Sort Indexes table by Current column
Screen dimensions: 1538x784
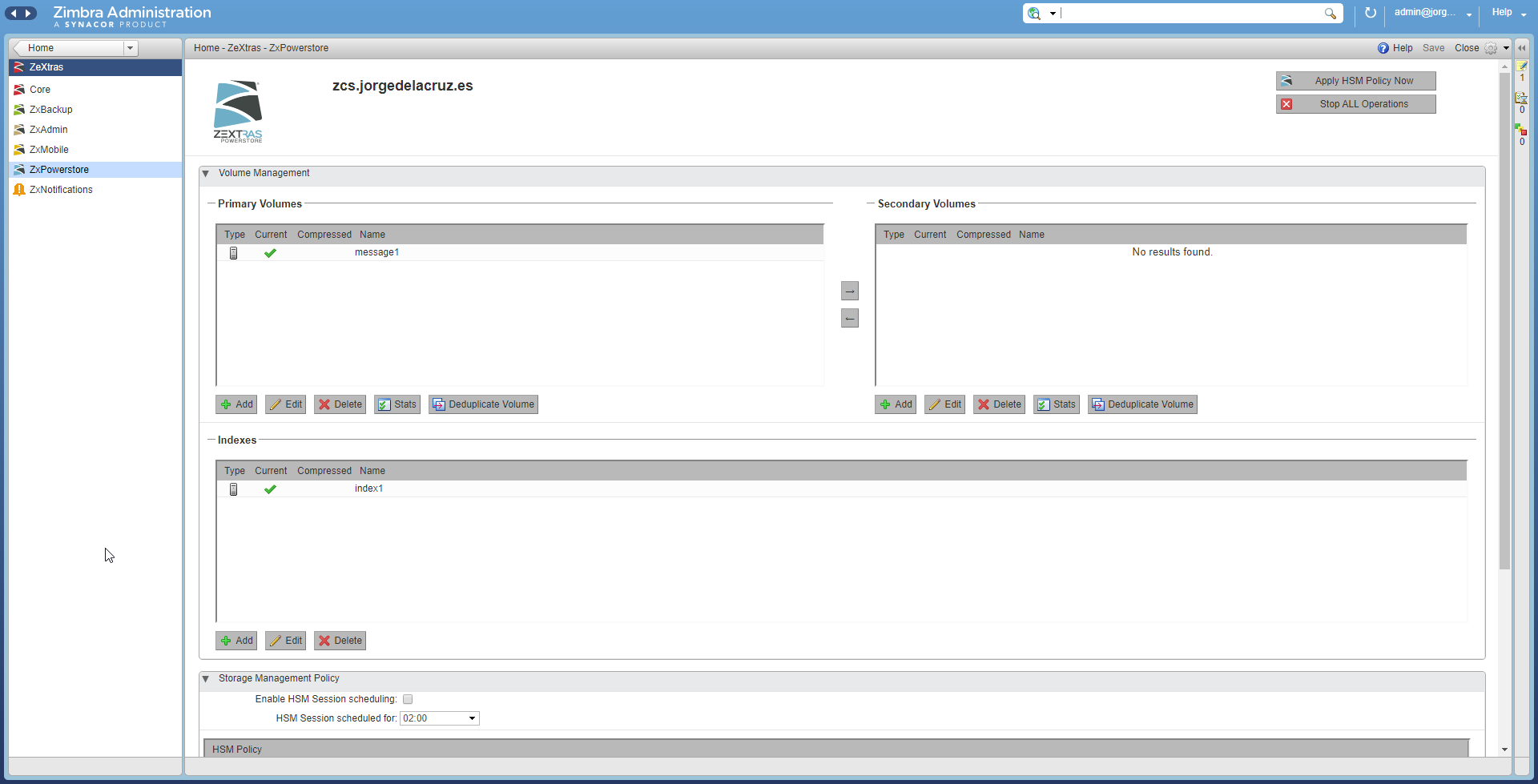pos(271,471)
